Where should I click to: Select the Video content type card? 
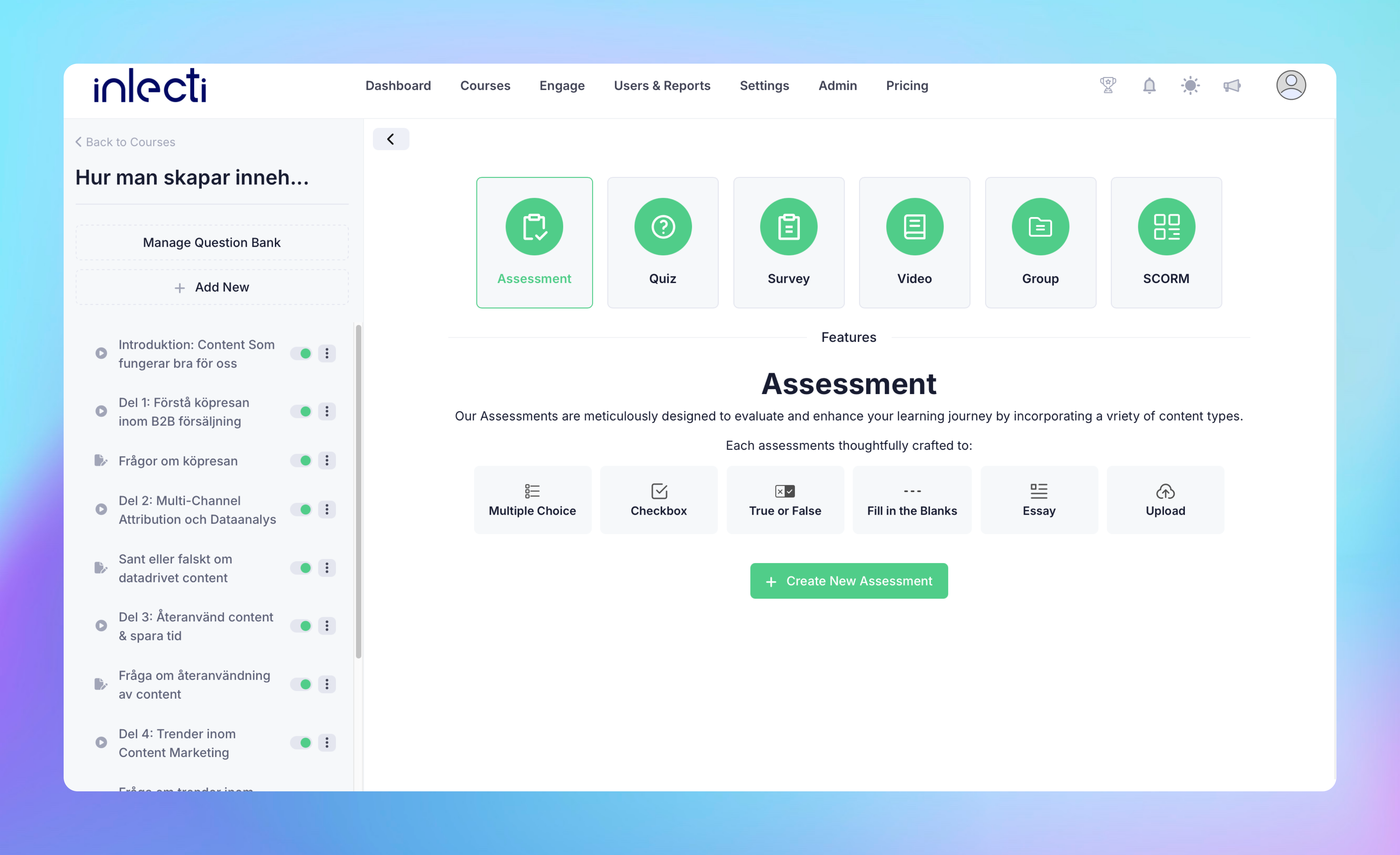click(914, 242)
